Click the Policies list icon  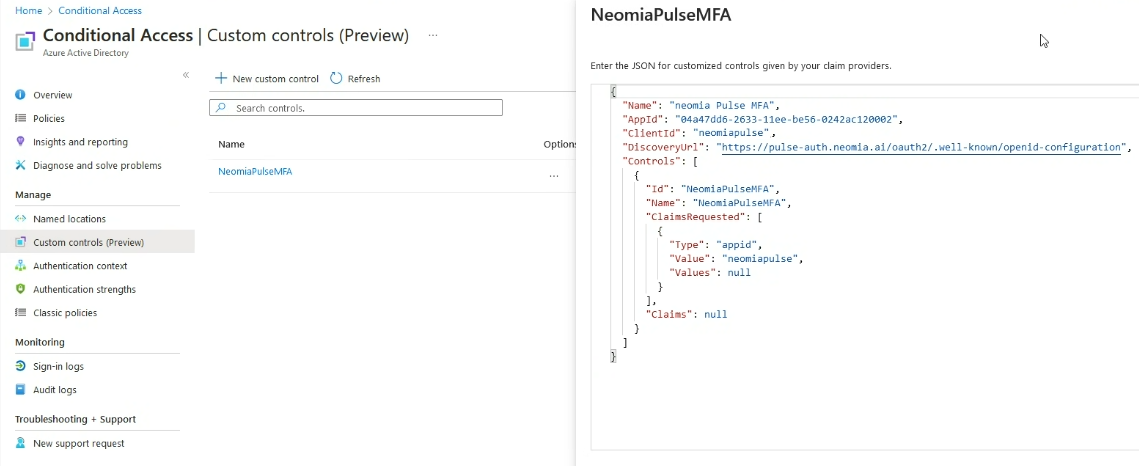(x=20, y=118)
